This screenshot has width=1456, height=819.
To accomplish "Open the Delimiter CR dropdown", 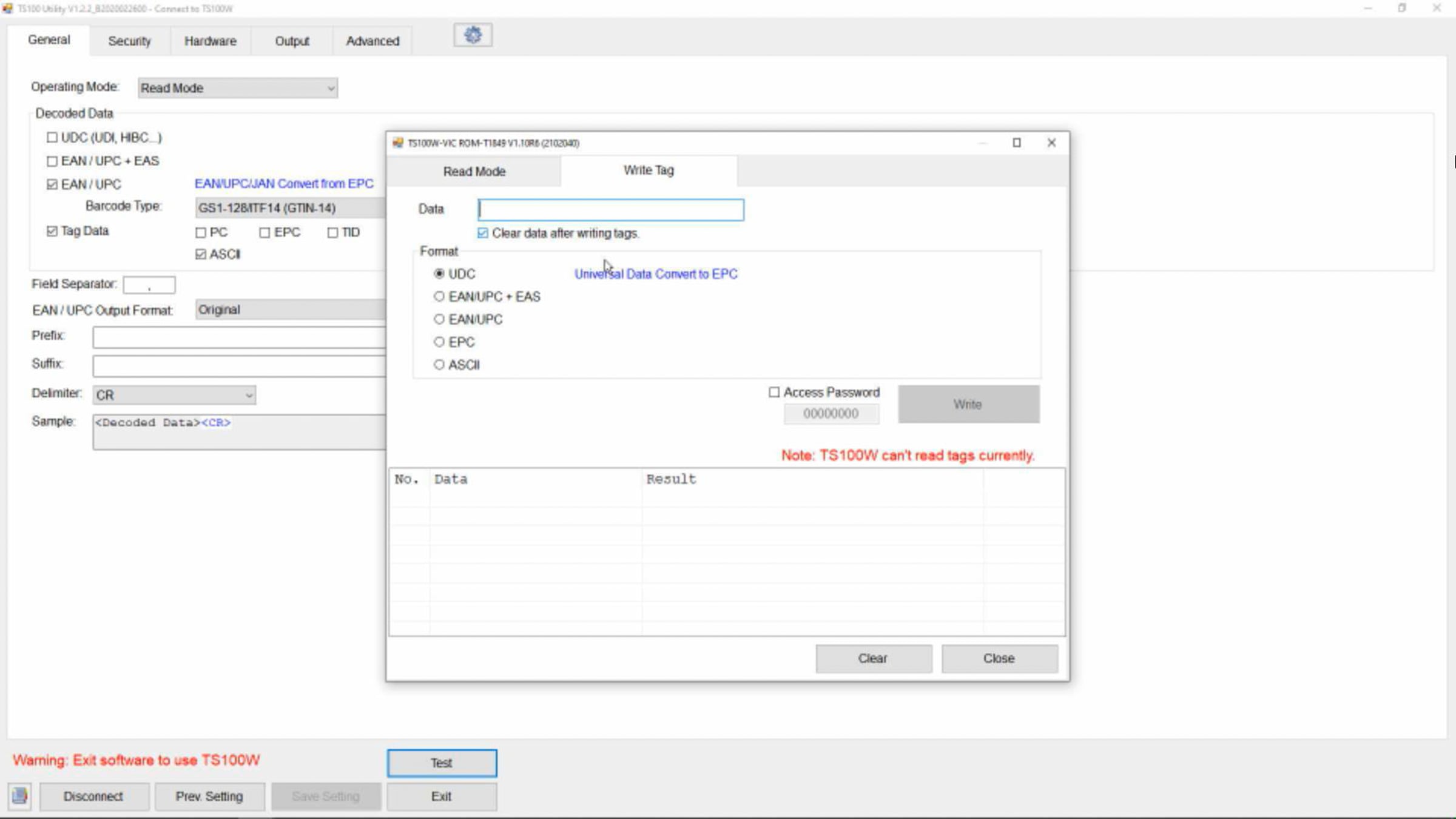I will [174, 395].
